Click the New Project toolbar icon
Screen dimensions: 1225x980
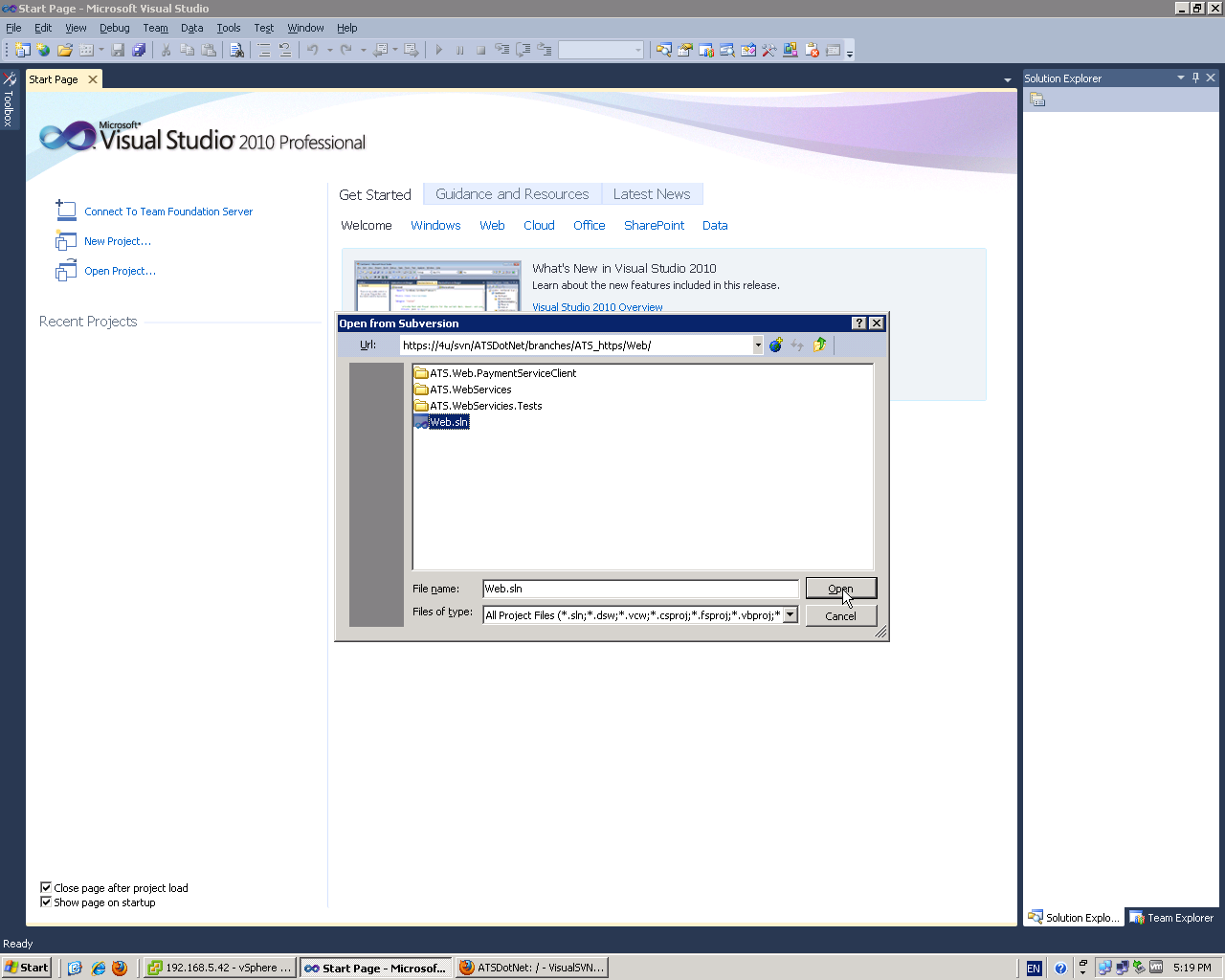coord(22,50)
